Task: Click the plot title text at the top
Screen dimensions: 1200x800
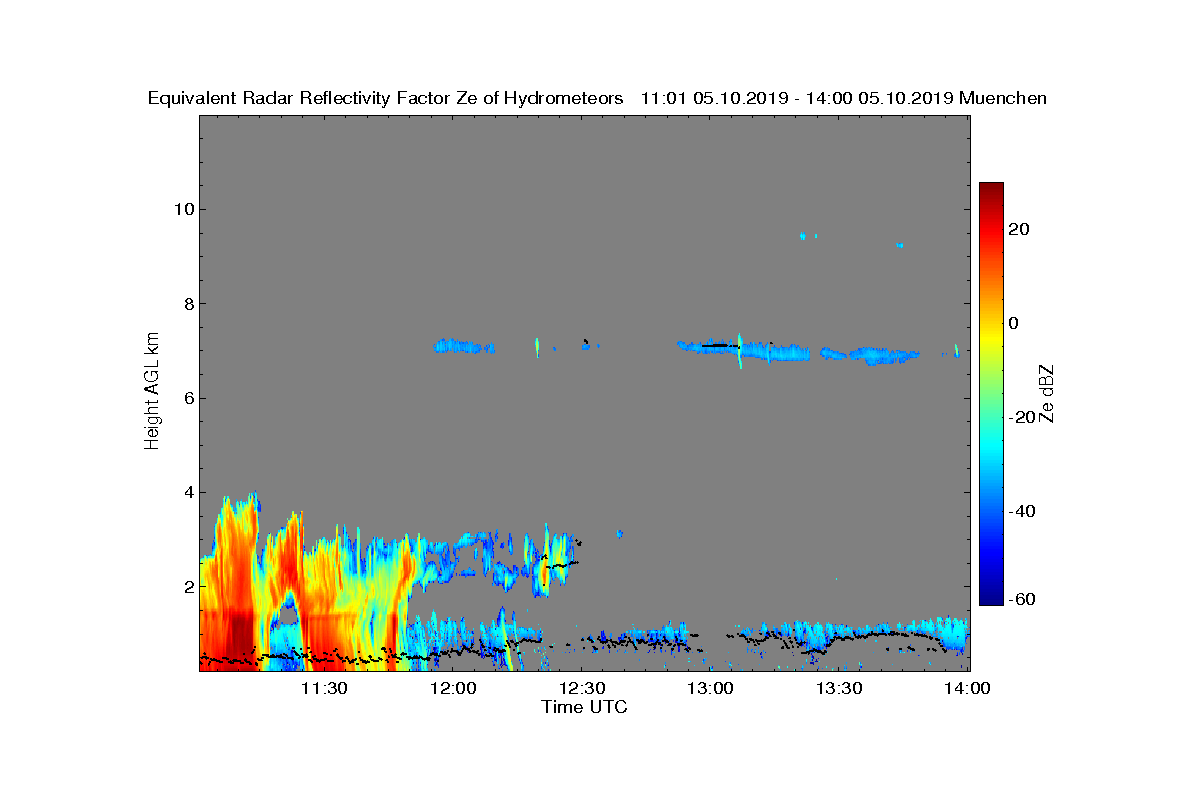Action: click(x=597, y=98)
